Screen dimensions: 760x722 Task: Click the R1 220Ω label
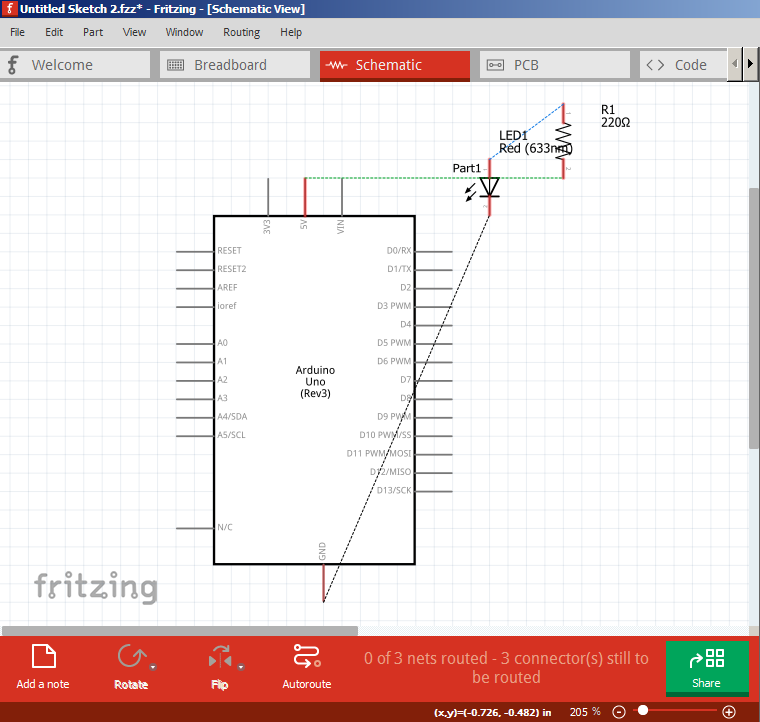[615, 116]
